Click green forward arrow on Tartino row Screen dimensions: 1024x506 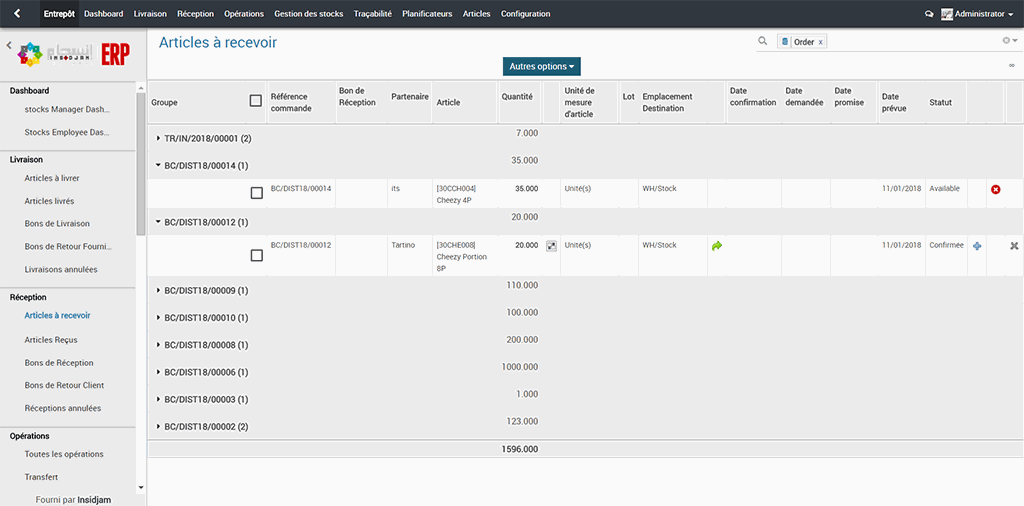pyautogui.click(x=717, y=245)
